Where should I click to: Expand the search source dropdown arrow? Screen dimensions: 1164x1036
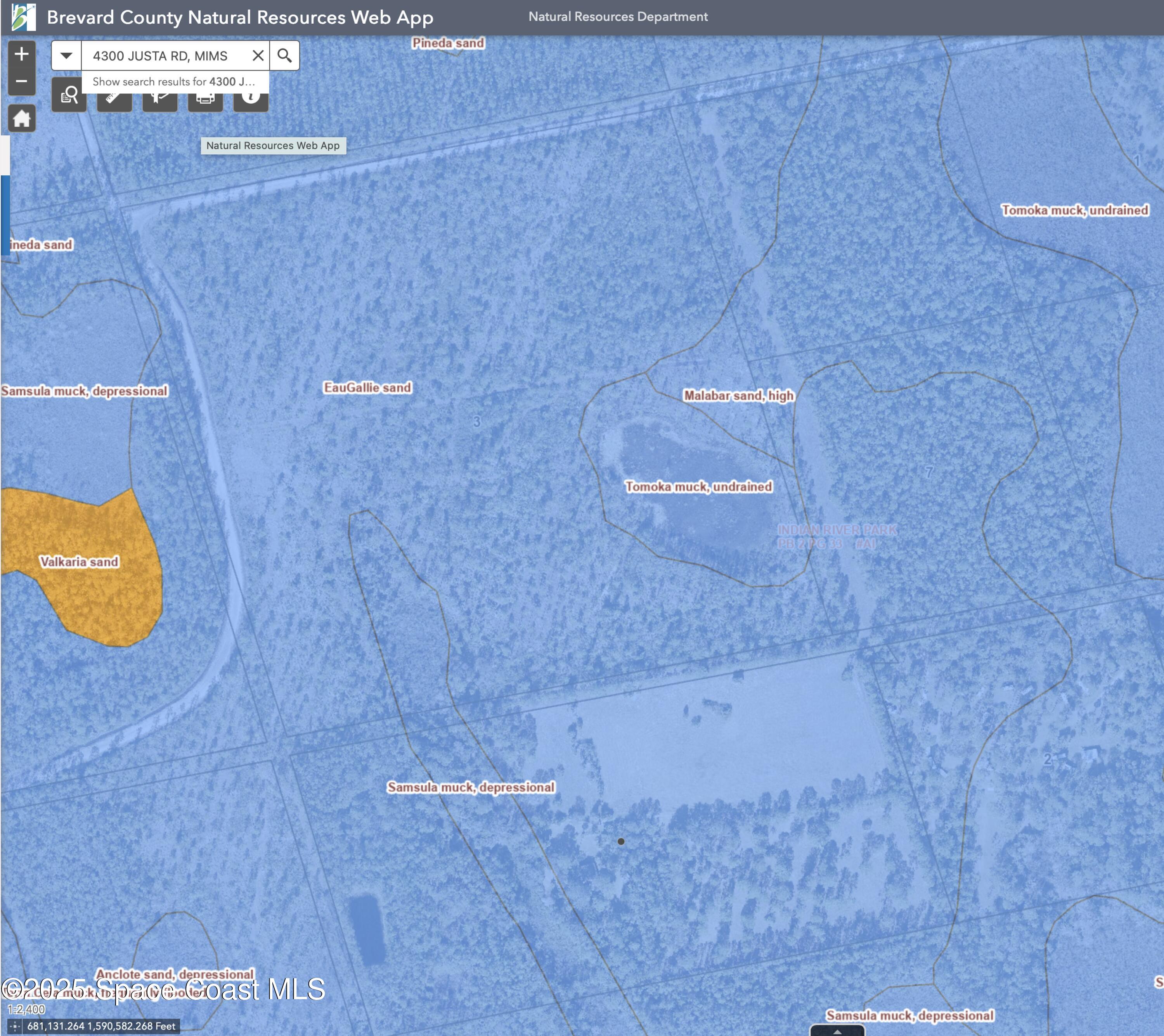click(67, 56)
